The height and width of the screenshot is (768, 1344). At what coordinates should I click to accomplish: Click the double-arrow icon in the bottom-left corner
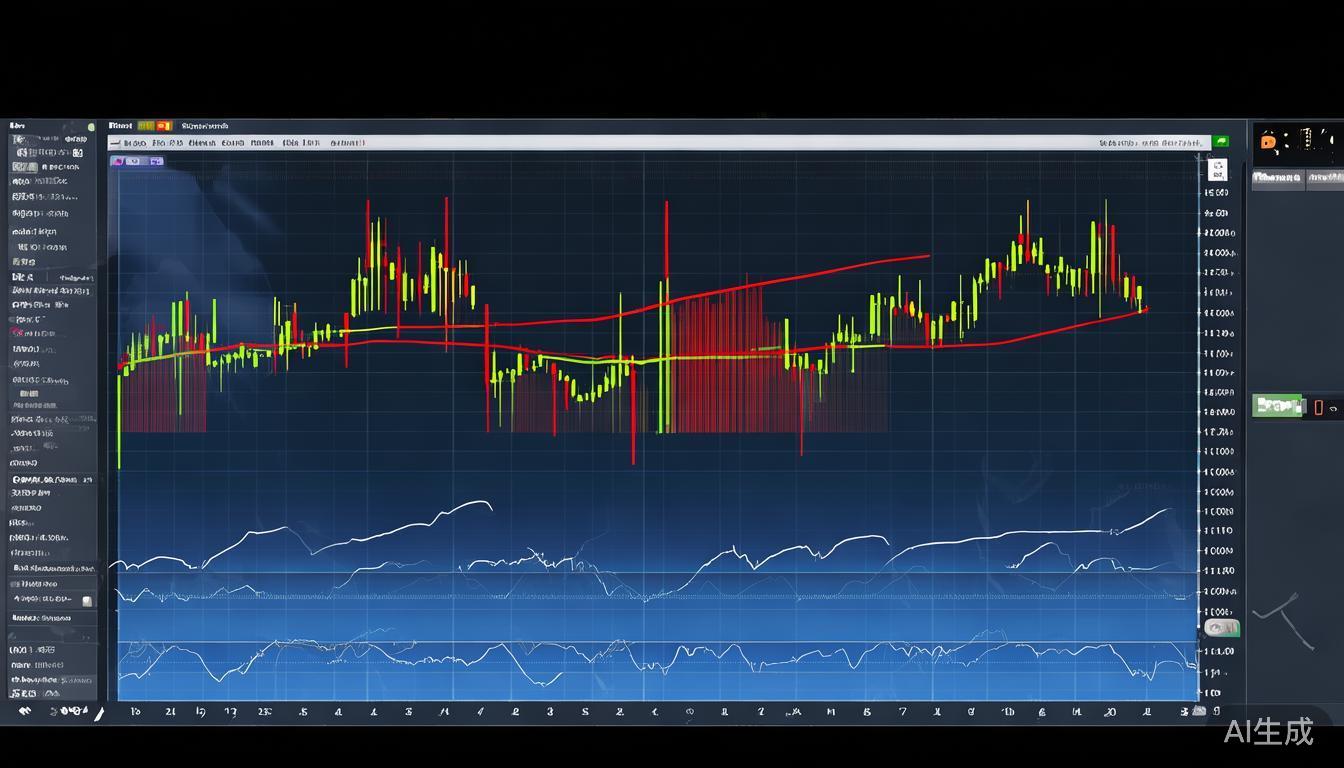point(25,711)
